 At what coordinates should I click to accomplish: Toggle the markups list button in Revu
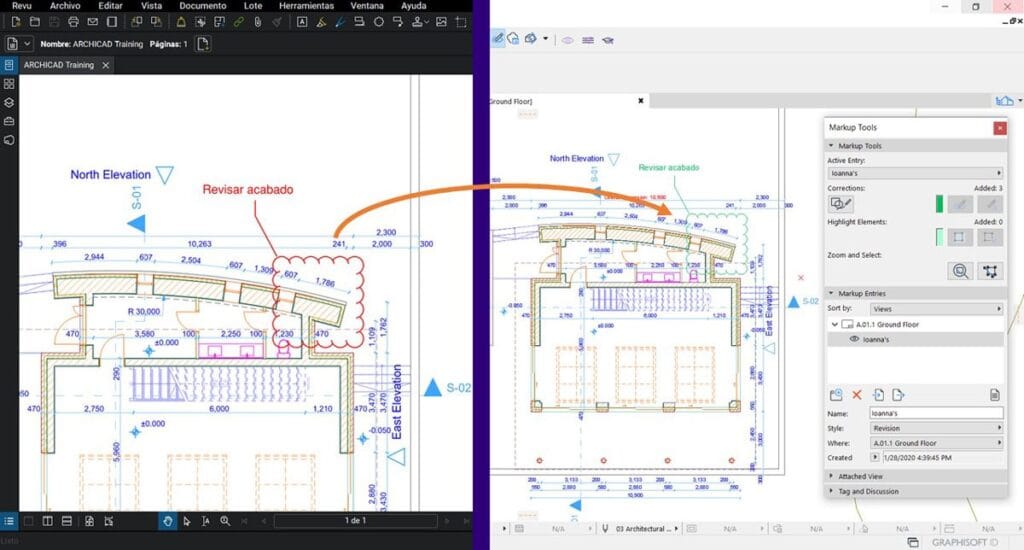click(x=8, y=521)
